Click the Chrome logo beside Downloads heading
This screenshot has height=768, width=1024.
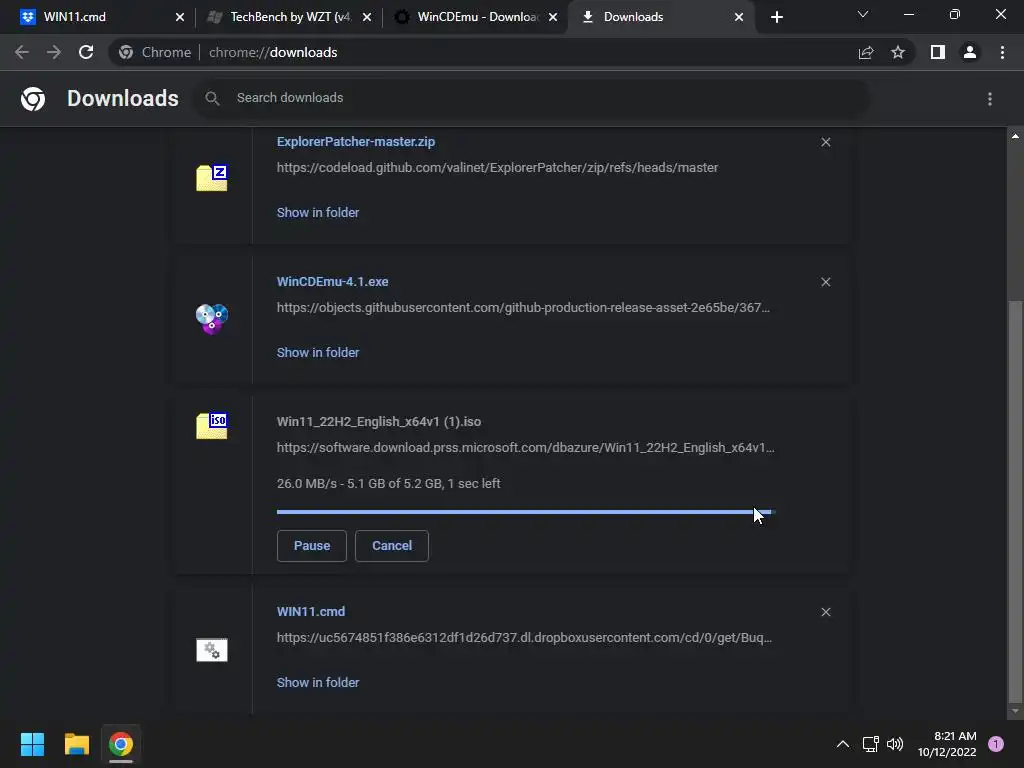33,99
